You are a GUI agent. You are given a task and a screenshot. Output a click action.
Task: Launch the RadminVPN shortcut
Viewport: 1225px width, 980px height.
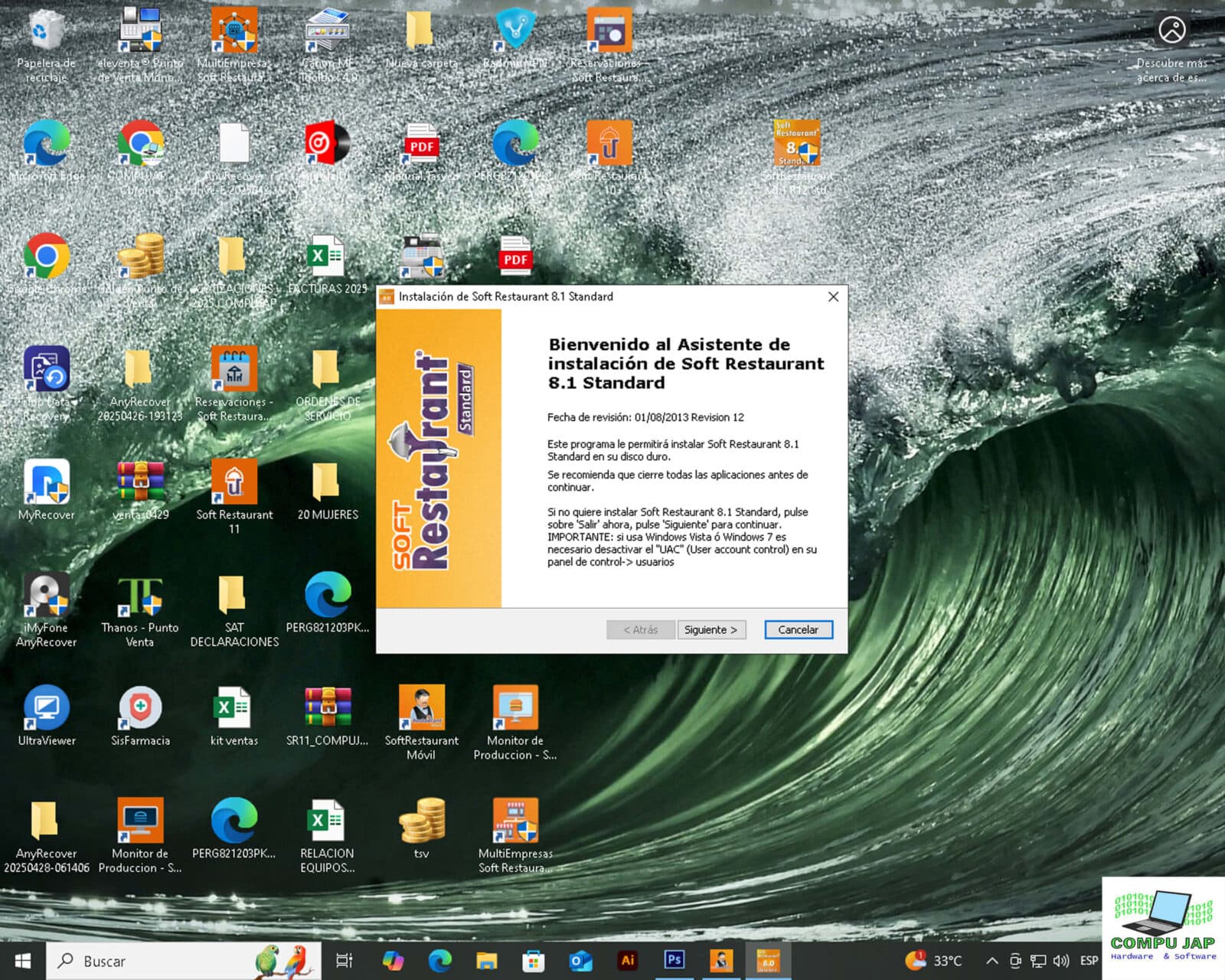tap(515, 32)
